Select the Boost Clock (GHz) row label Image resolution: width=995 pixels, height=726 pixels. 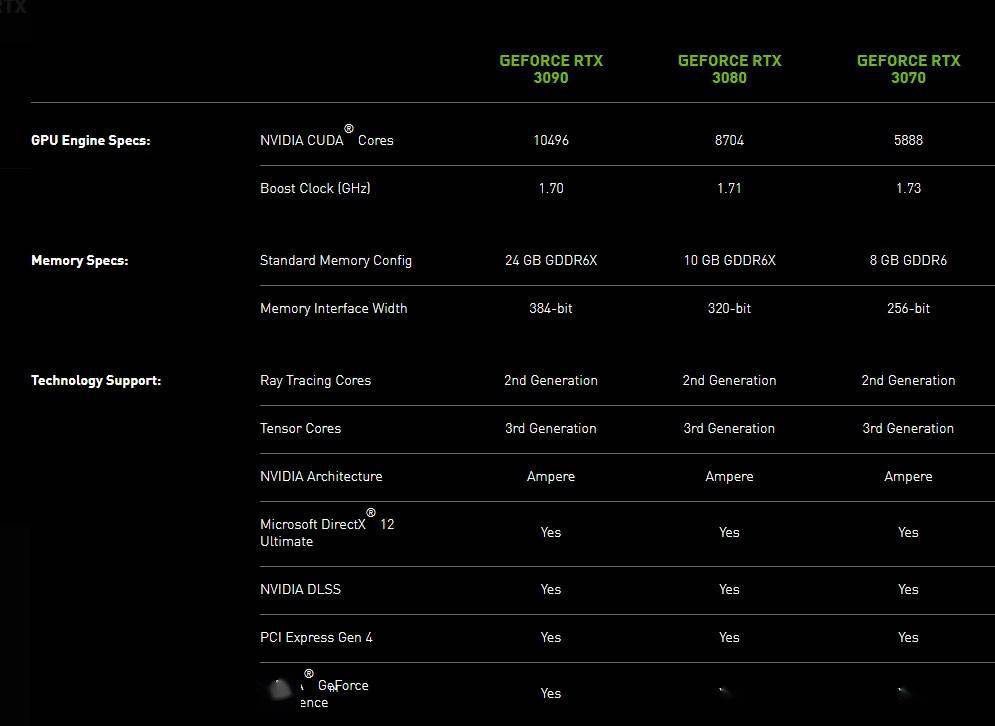pos(315,188)
